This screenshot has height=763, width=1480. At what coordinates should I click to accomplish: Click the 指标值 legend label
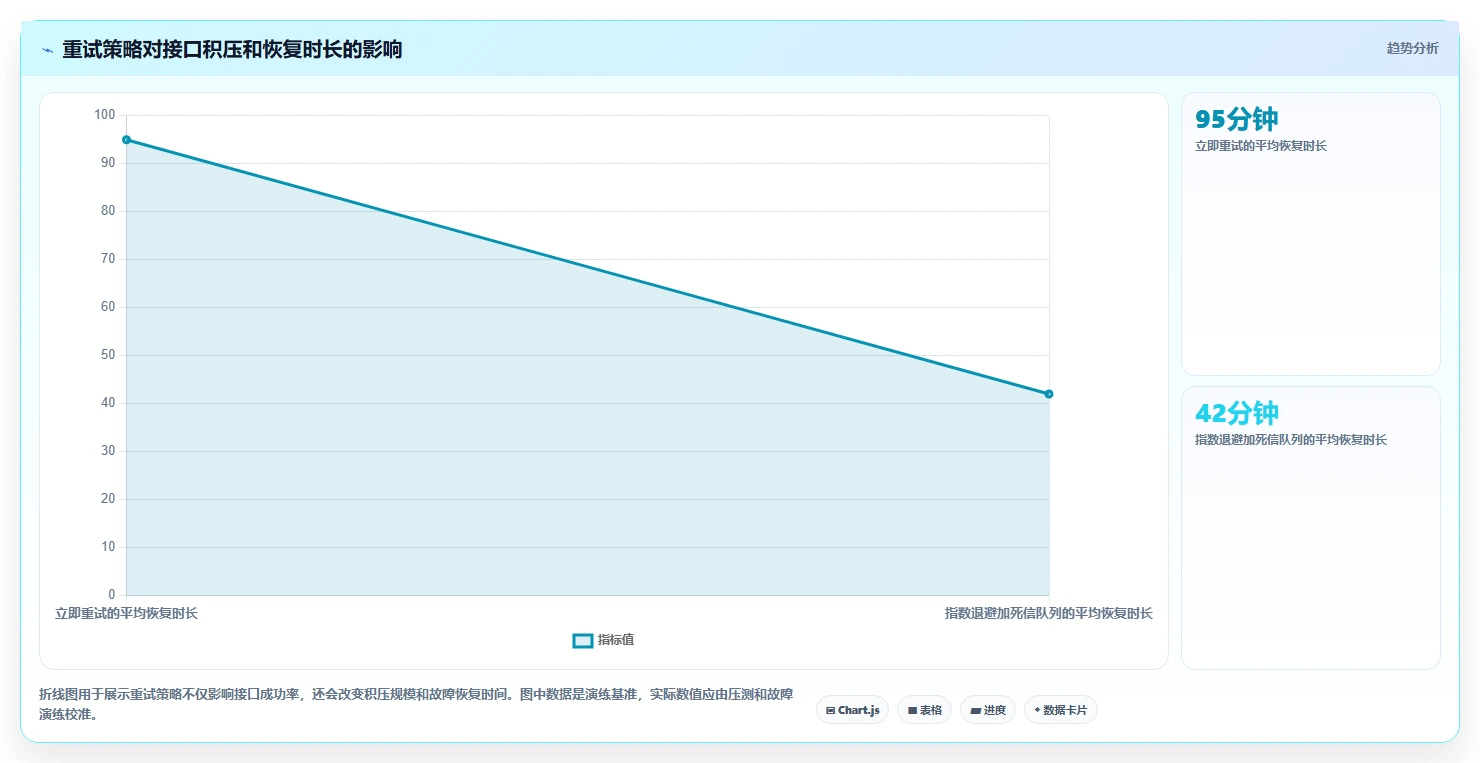coord(616,640)
